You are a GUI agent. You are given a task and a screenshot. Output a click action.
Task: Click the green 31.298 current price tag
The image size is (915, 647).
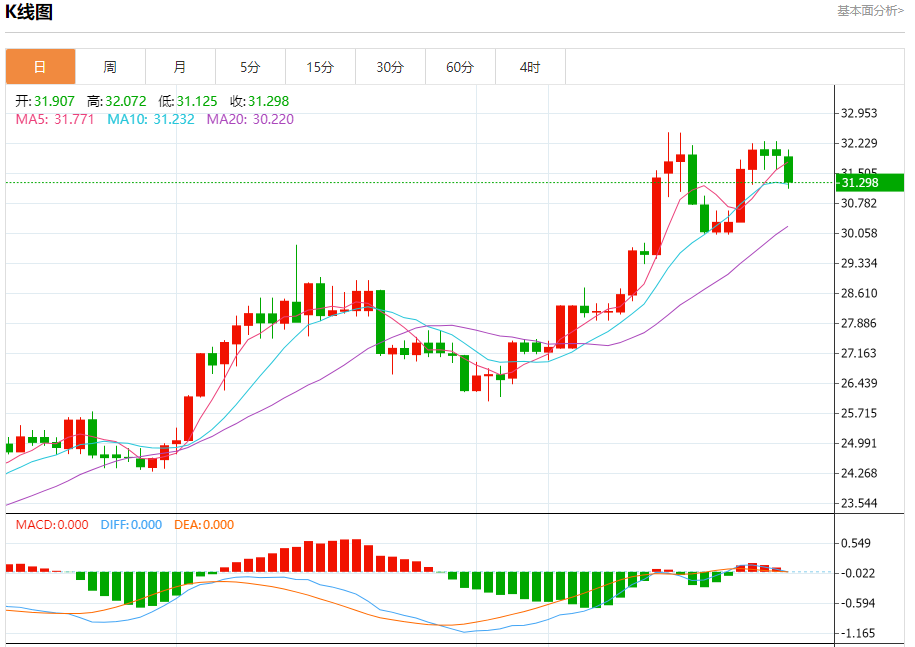tap(870, 182)
